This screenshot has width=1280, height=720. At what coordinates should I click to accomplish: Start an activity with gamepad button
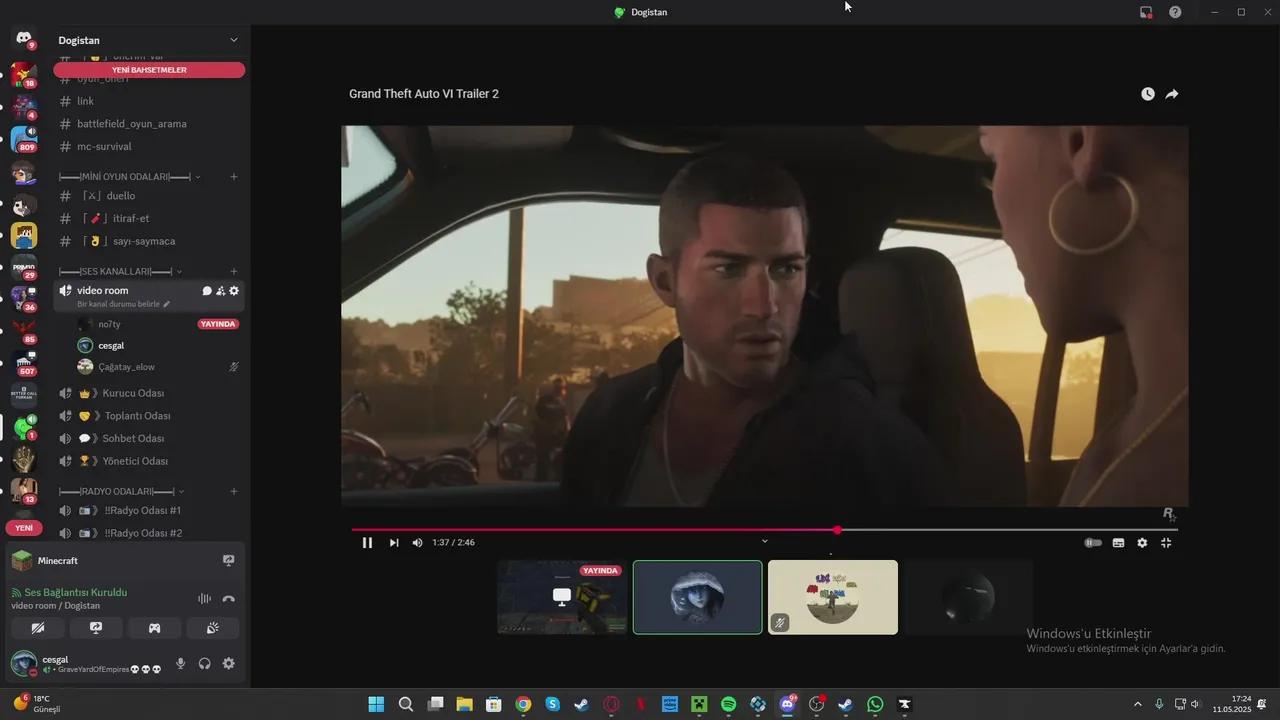[154, 628]
